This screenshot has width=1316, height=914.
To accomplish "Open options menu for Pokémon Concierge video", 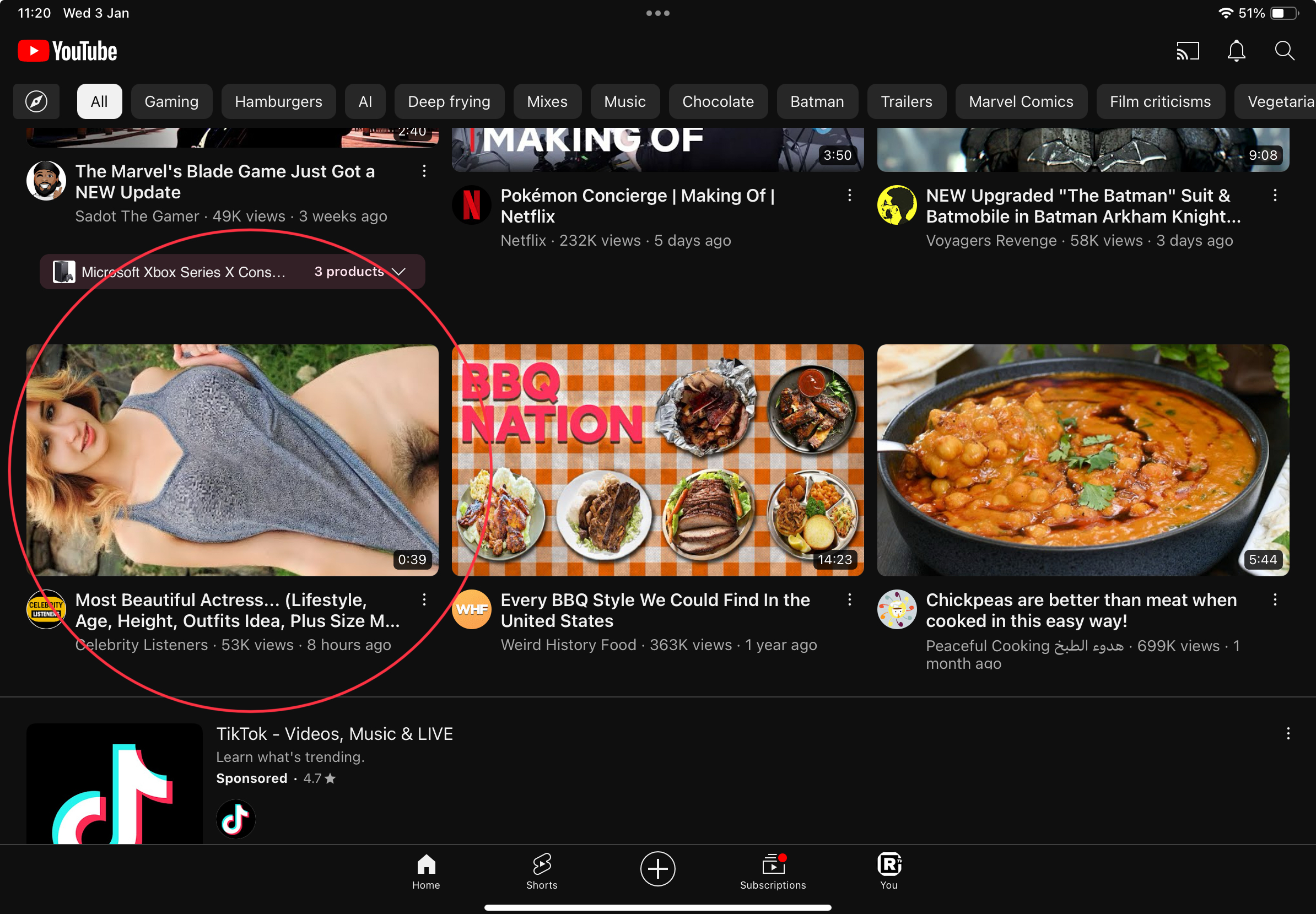I will 849,195.
